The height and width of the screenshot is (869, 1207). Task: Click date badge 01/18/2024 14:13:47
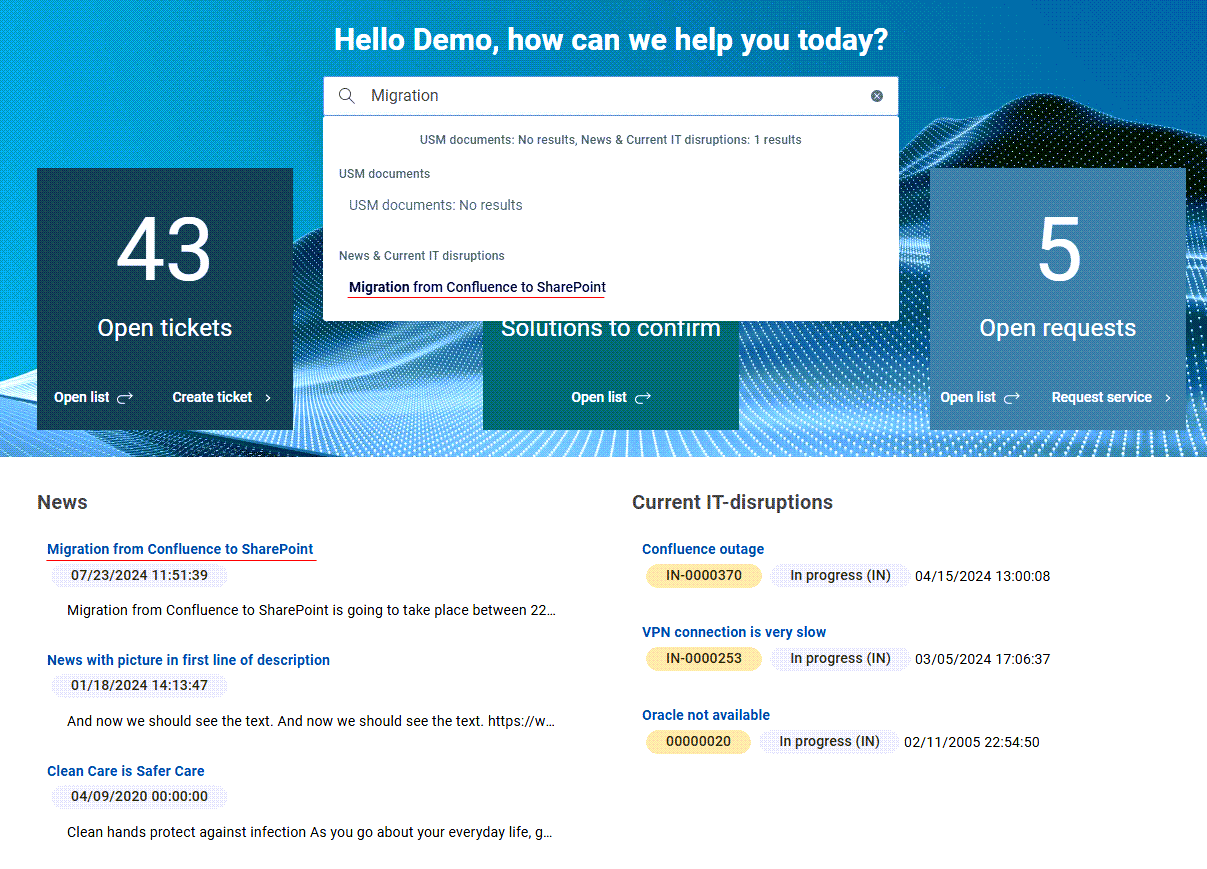click(x=140, y=686)
